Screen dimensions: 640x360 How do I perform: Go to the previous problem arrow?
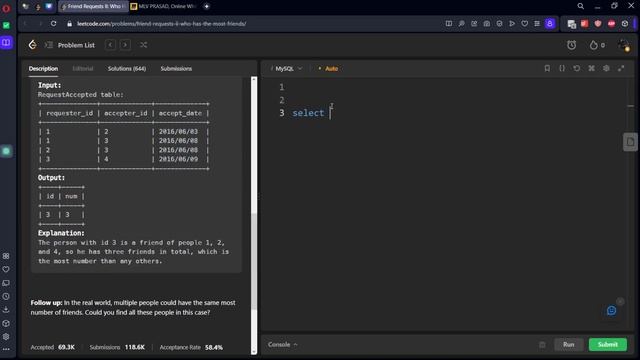coord(110,45)
